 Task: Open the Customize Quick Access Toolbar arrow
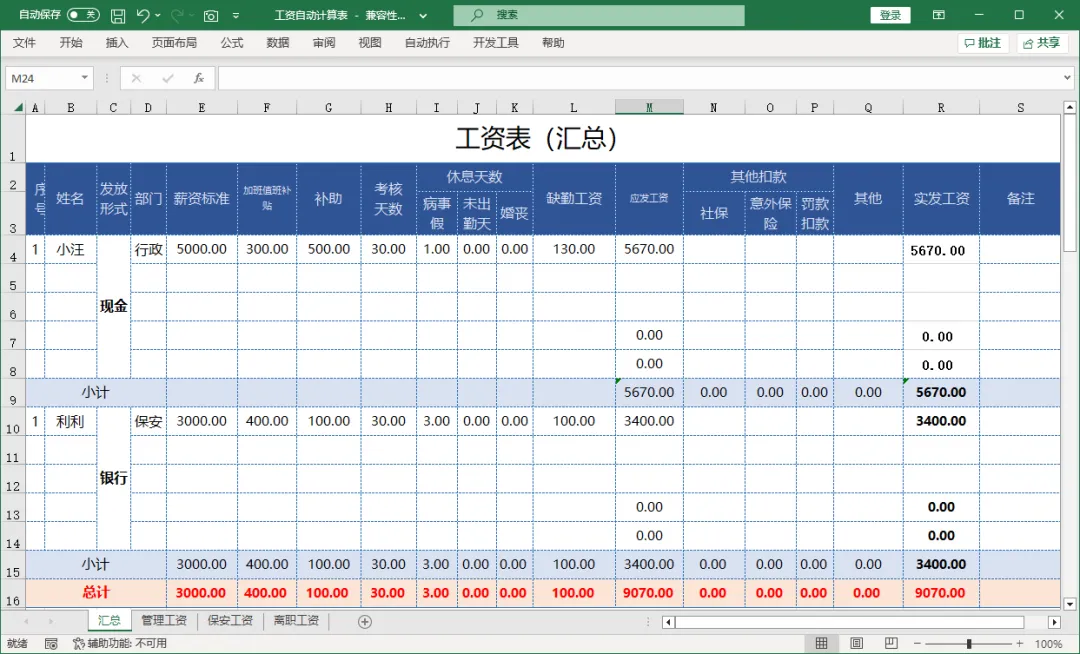(236, 15)
